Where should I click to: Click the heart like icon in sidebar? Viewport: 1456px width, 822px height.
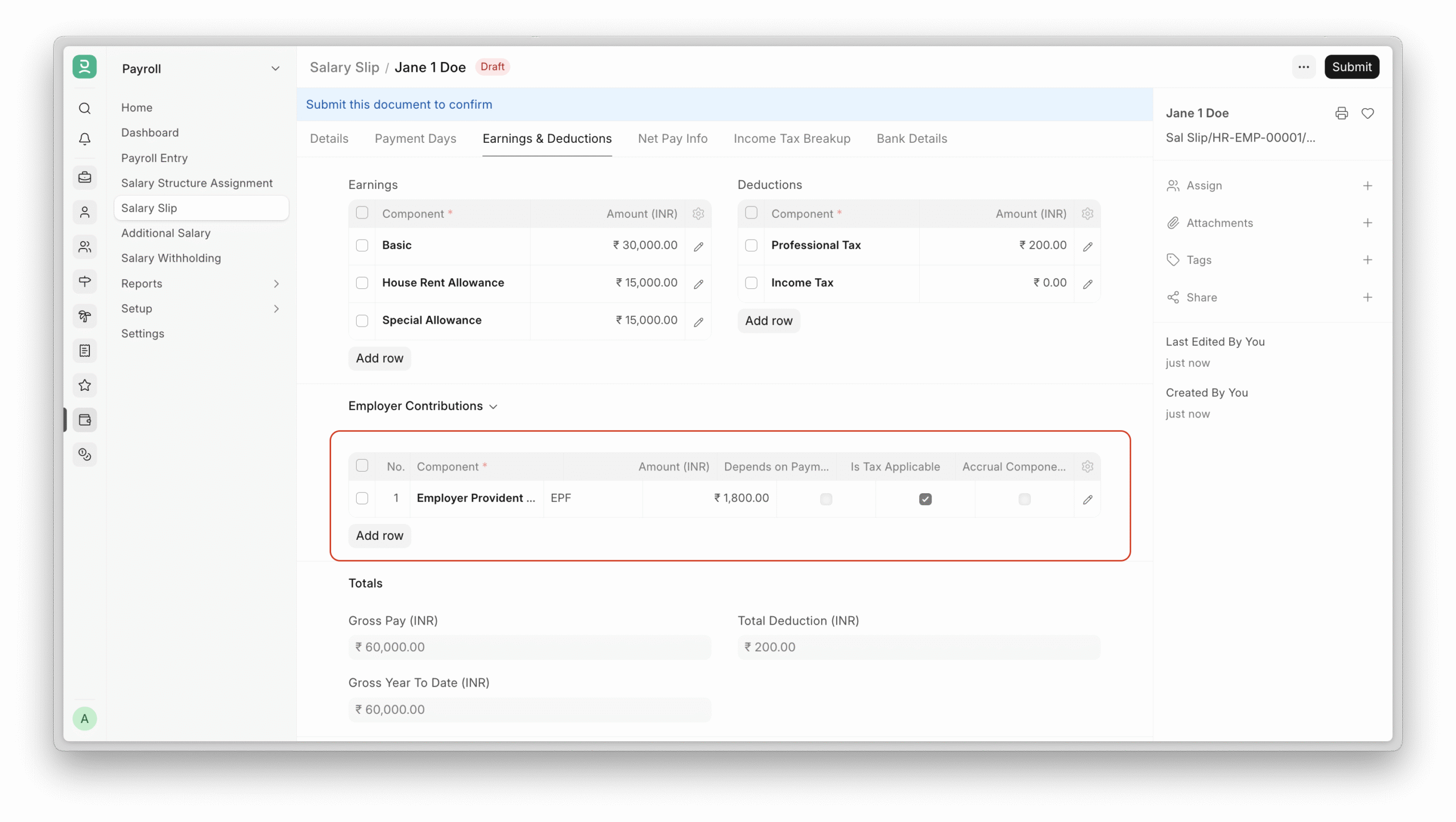(1367, 113)
